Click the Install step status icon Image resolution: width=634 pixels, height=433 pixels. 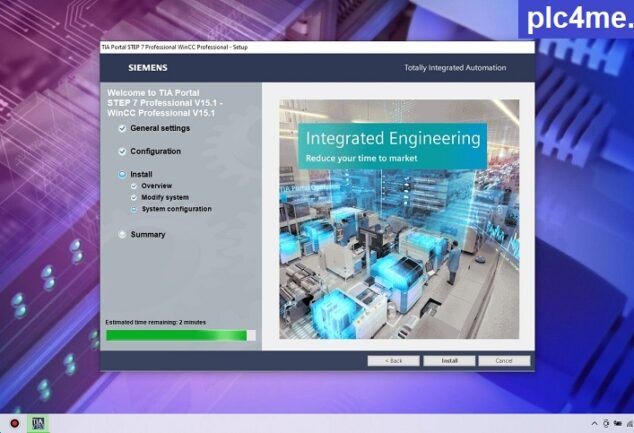click(x=122, y=175)
